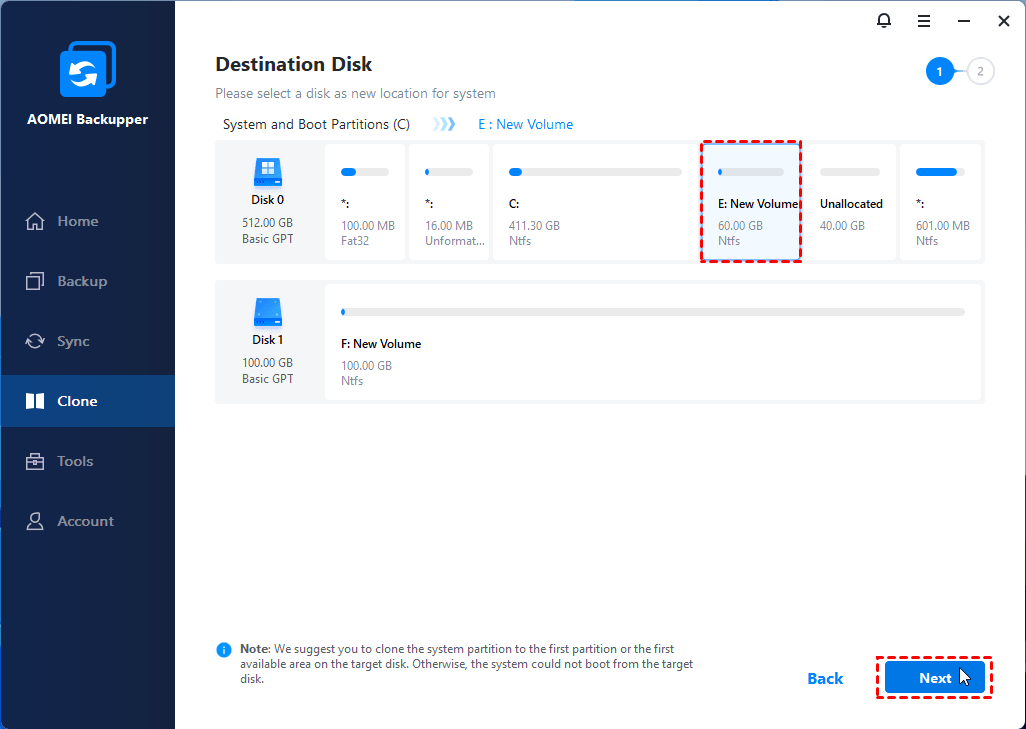This screenshot has height=729, width=1026.
Task: Click the Clone book icon
Action: [x=35, y=401]
